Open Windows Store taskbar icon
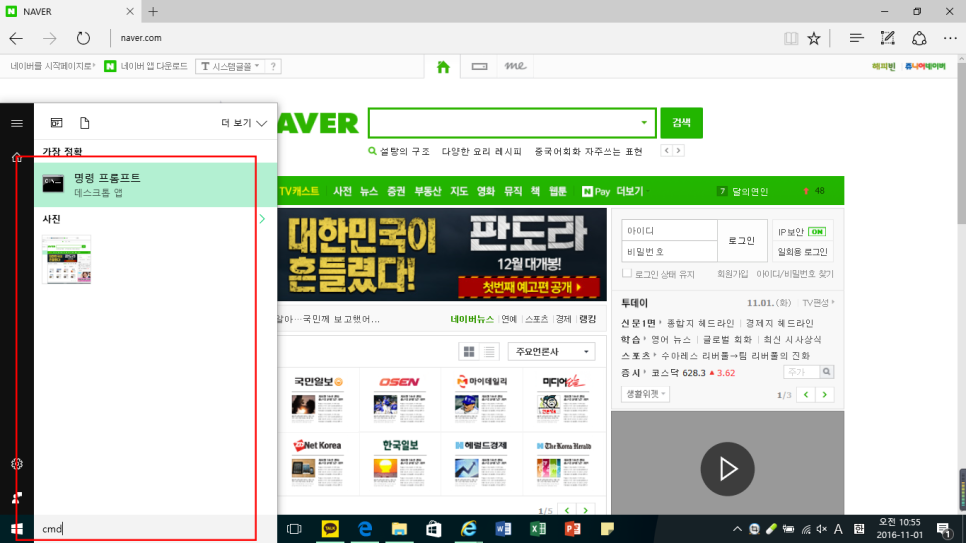This screenshot has height=543, width=966. tap(434, 529)
